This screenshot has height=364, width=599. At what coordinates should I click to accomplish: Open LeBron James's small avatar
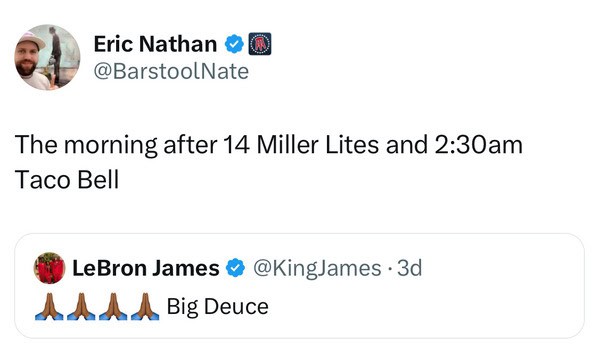tap(49, 268)
